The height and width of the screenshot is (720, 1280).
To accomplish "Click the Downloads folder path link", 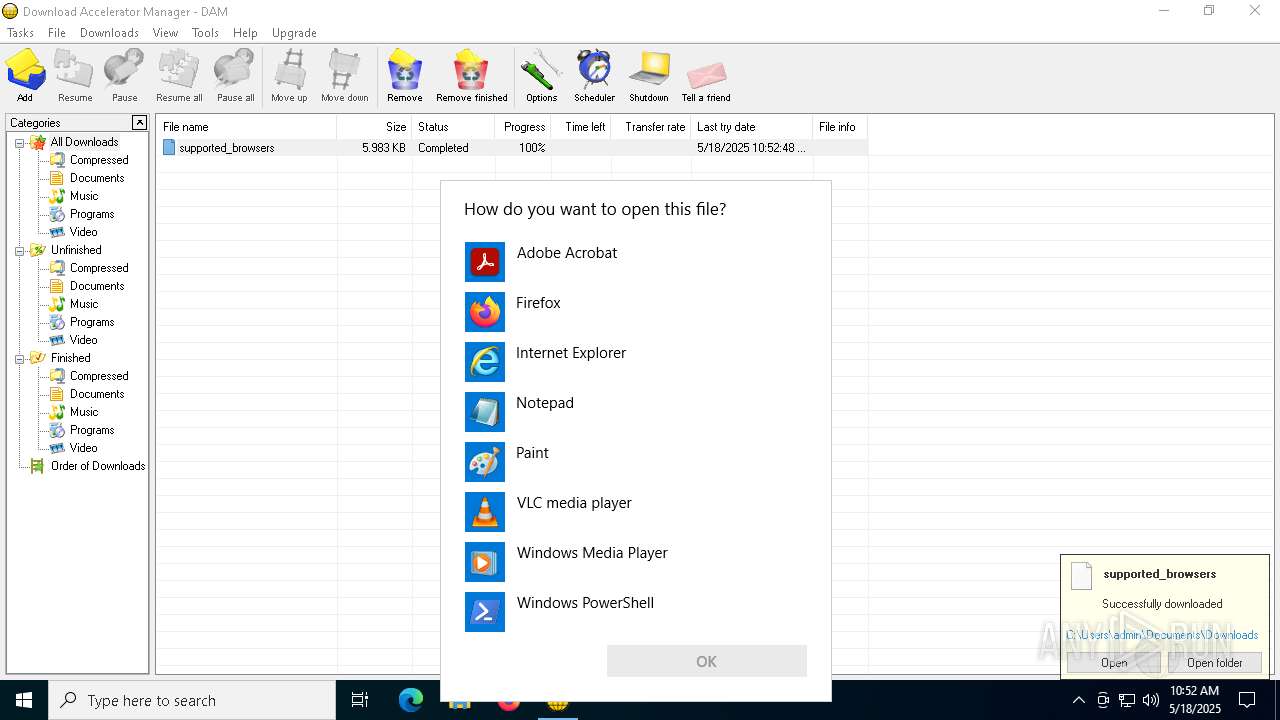I will click(x=1162, y=635).
